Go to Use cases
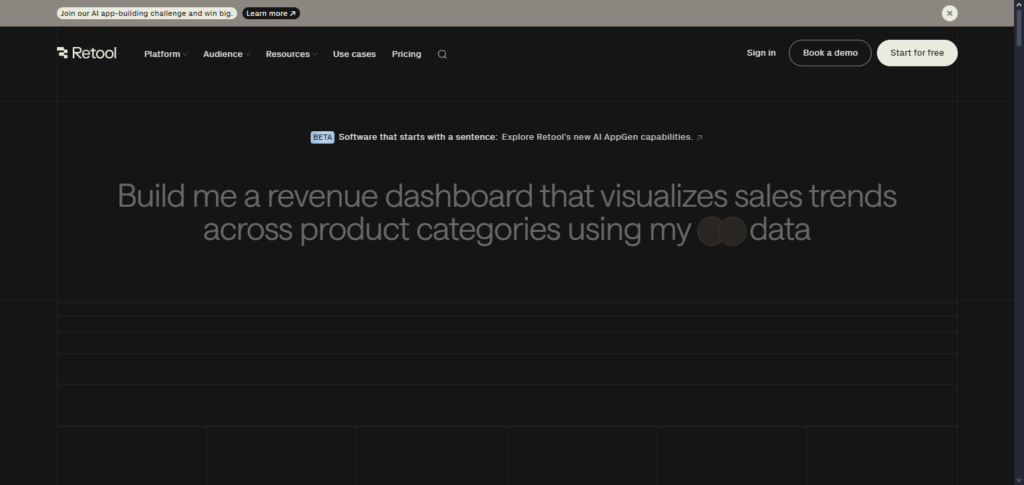 (354, 54)
